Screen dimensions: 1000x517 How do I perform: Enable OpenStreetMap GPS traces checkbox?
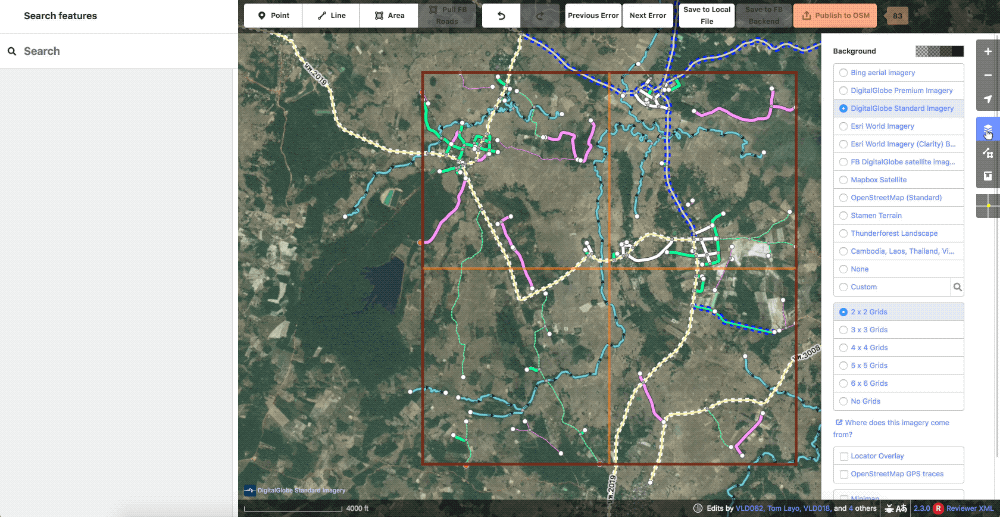(x=844, y=474)
